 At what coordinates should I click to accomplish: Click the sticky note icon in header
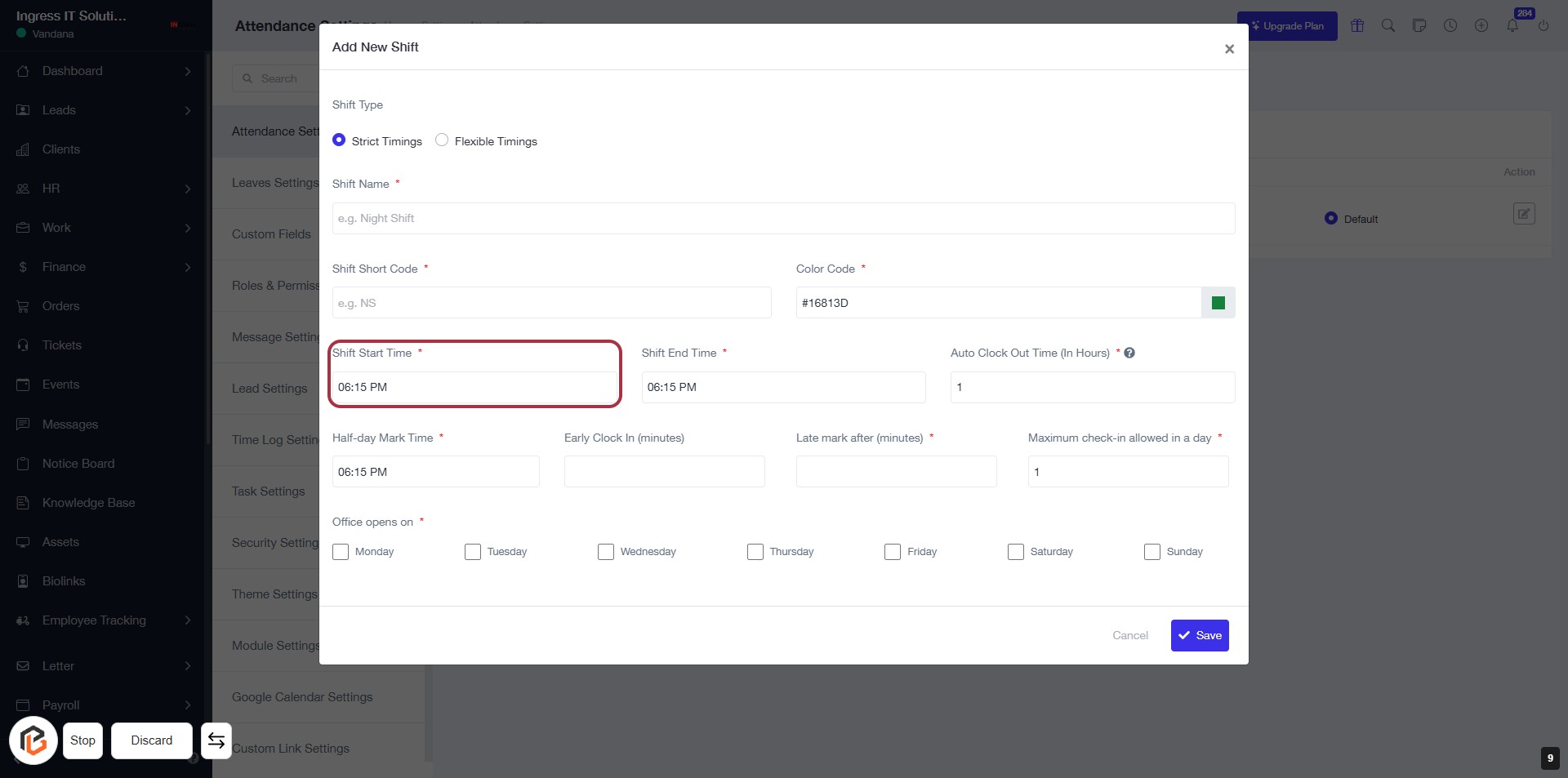(x=1419, y=25)
